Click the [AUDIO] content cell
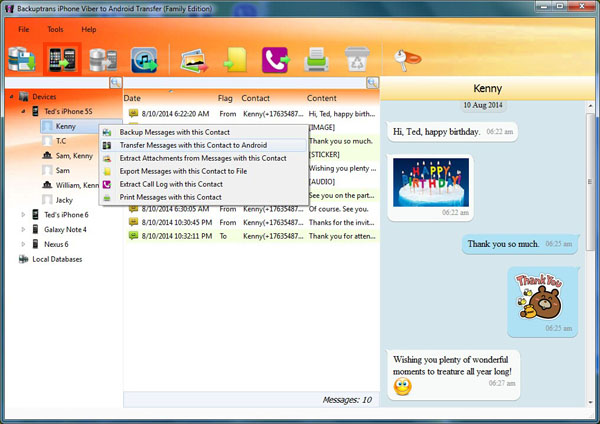 tap(322, 182)
